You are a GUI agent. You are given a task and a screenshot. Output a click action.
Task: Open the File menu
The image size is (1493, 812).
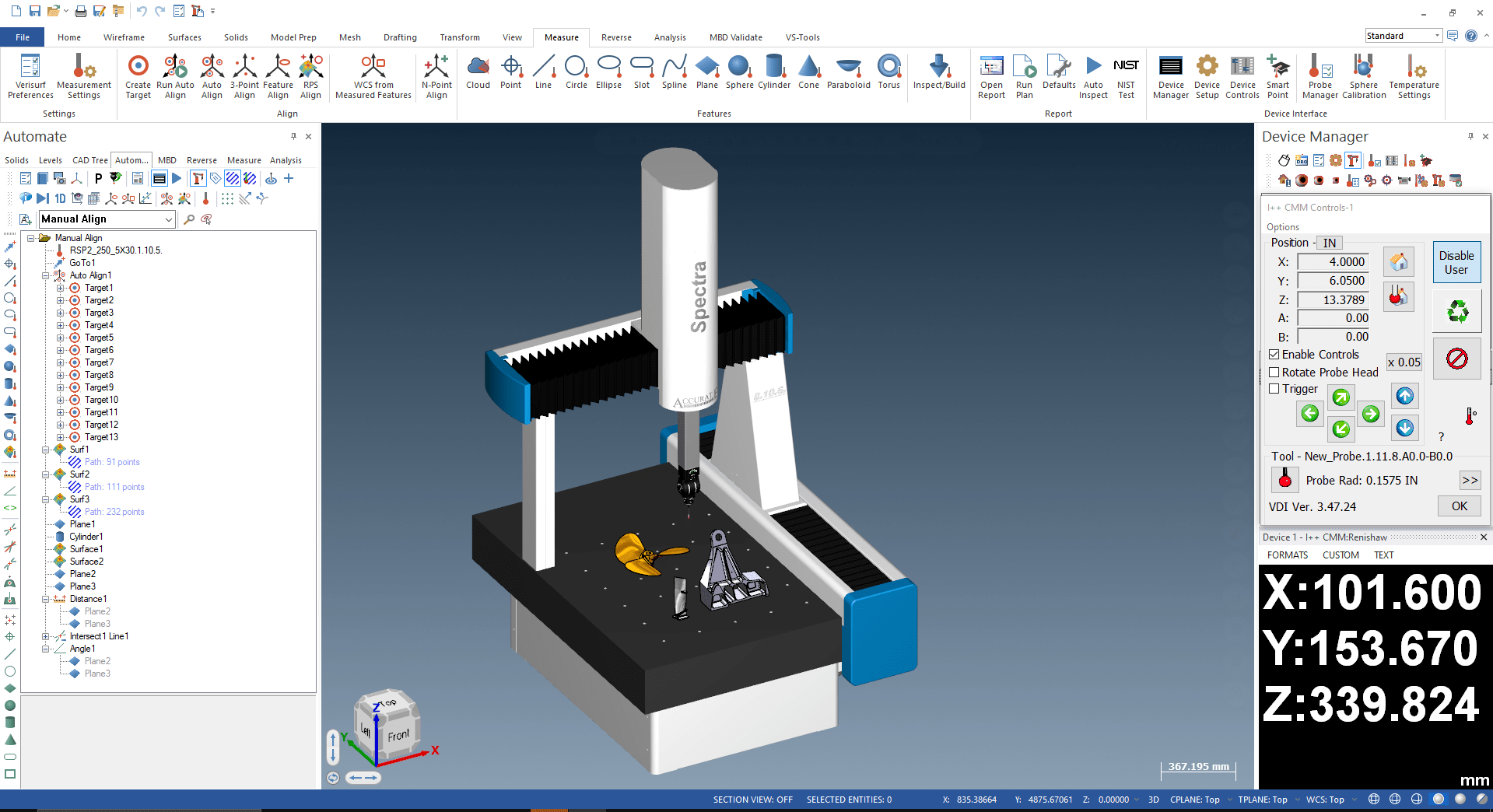click(23, 37)
